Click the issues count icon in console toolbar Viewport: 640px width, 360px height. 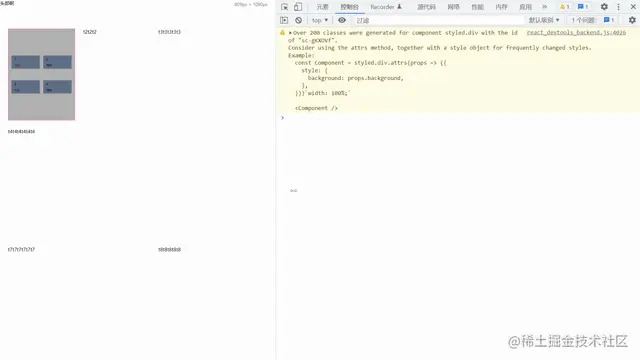(x=609, y=20)
